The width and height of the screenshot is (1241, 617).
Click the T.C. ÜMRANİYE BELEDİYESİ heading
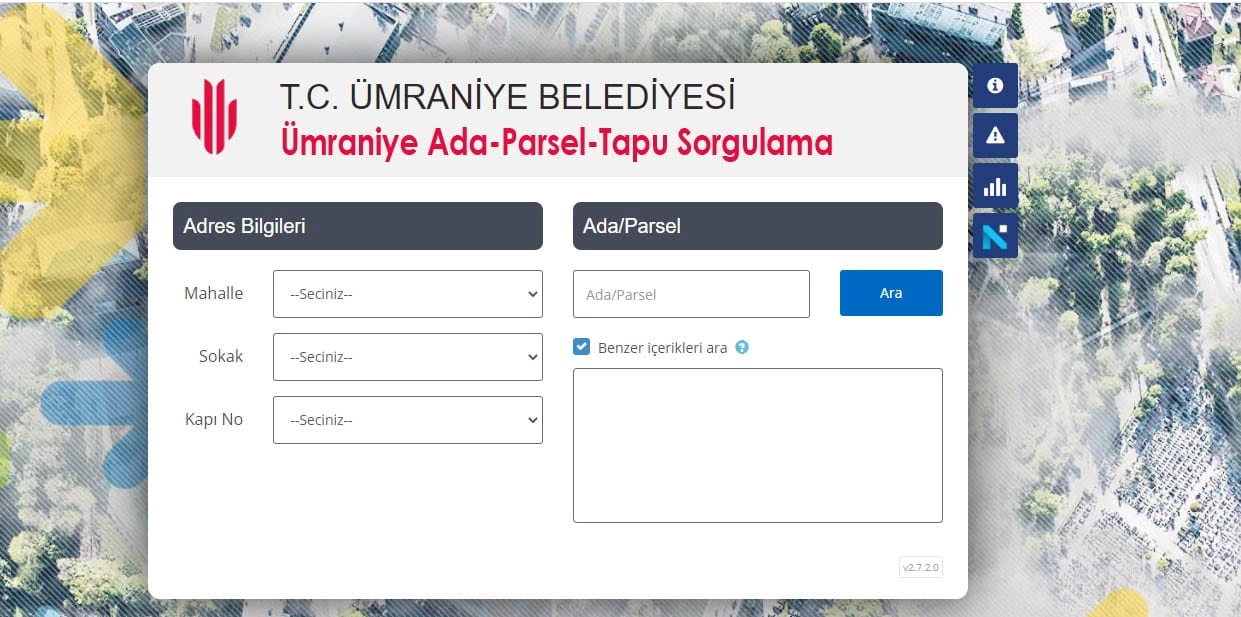(x=508, y=97)
